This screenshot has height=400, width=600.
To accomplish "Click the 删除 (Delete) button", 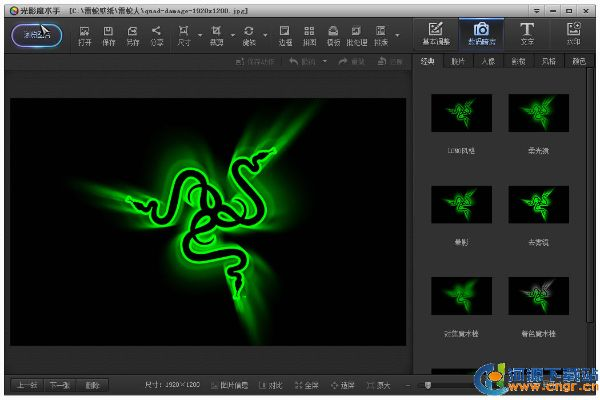I will click(92, 385).
